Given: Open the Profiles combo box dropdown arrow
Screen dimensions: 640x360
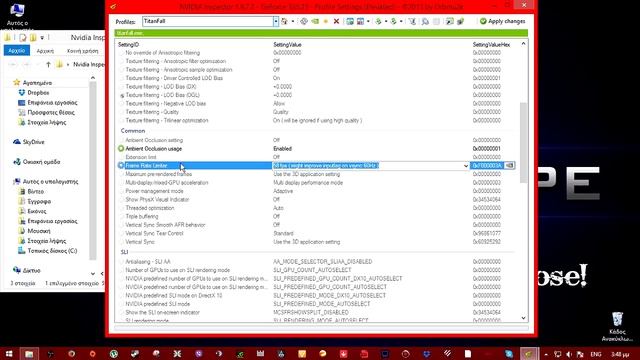Looking at the screenshot, I should 276,21.
